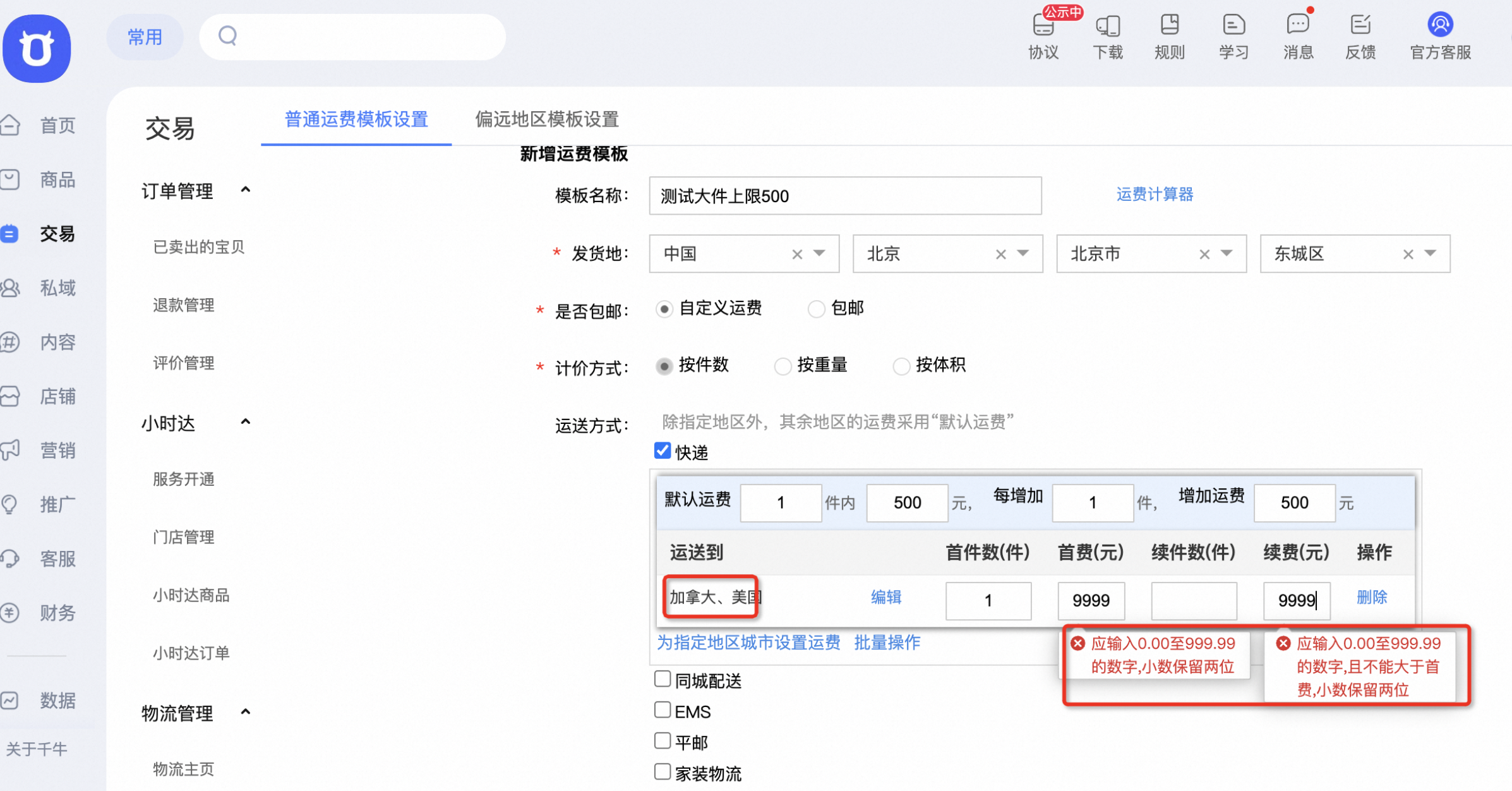Image resolution: width=1512 pixels, height=791 pixels.
Task: Click the 模板名称 input field
Action: pyautogui.click(x=845, y=196)
